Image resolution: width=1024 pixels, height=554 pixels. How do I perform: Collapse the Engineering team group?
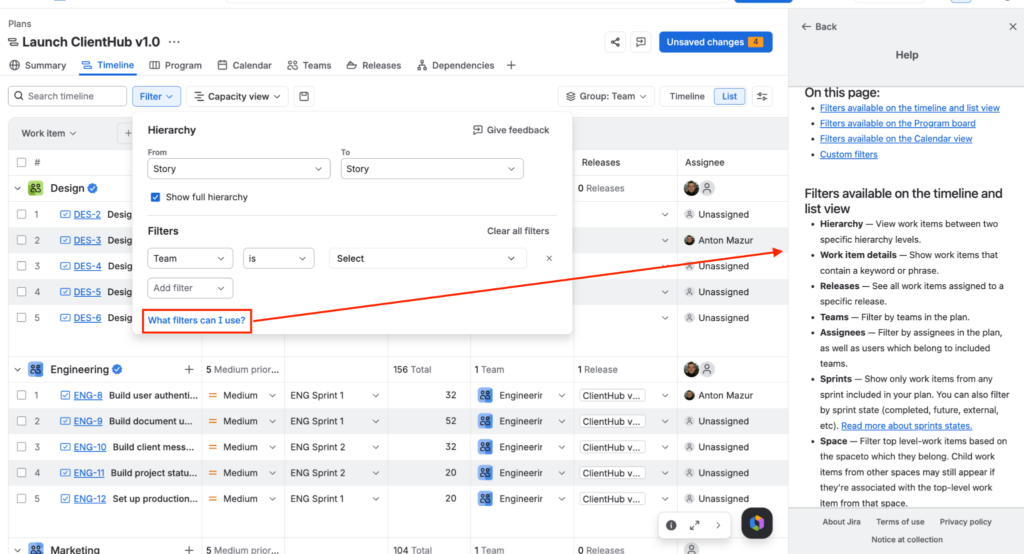click(x=17, y=370)
